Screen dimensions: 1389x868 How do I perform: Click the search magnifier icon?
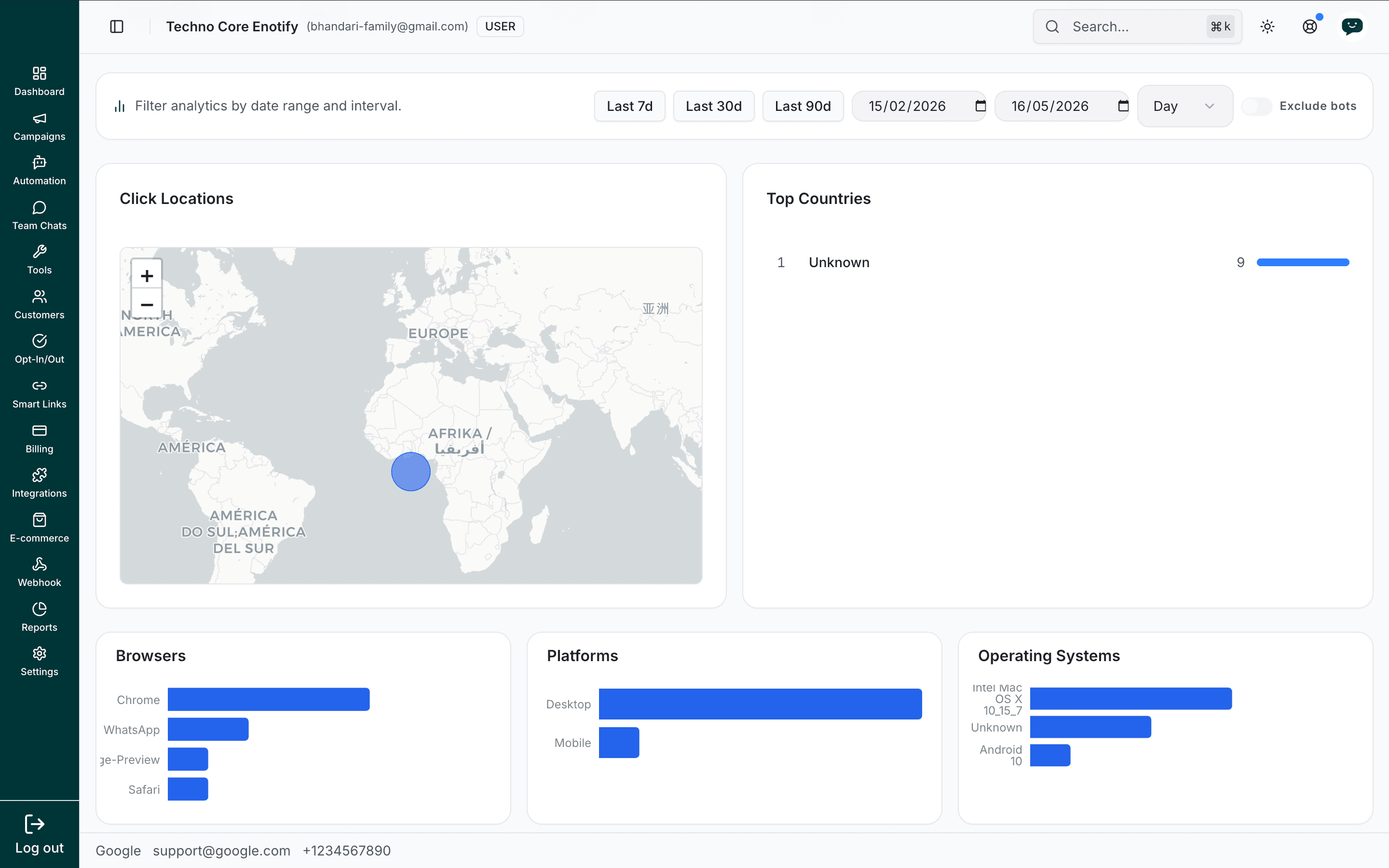(x=1052, y=27)
